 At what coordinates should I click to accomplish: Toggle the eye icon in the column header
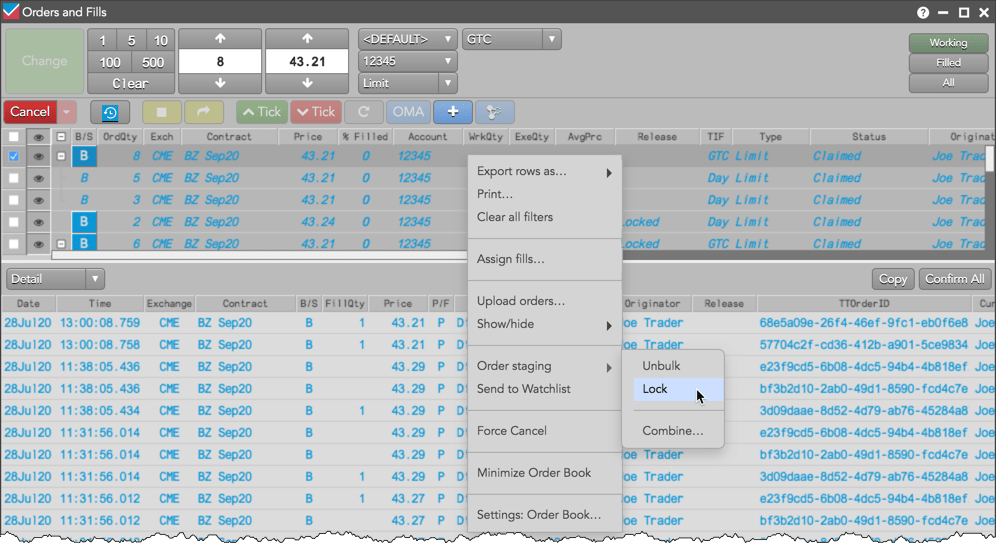[x=38, y=137]
